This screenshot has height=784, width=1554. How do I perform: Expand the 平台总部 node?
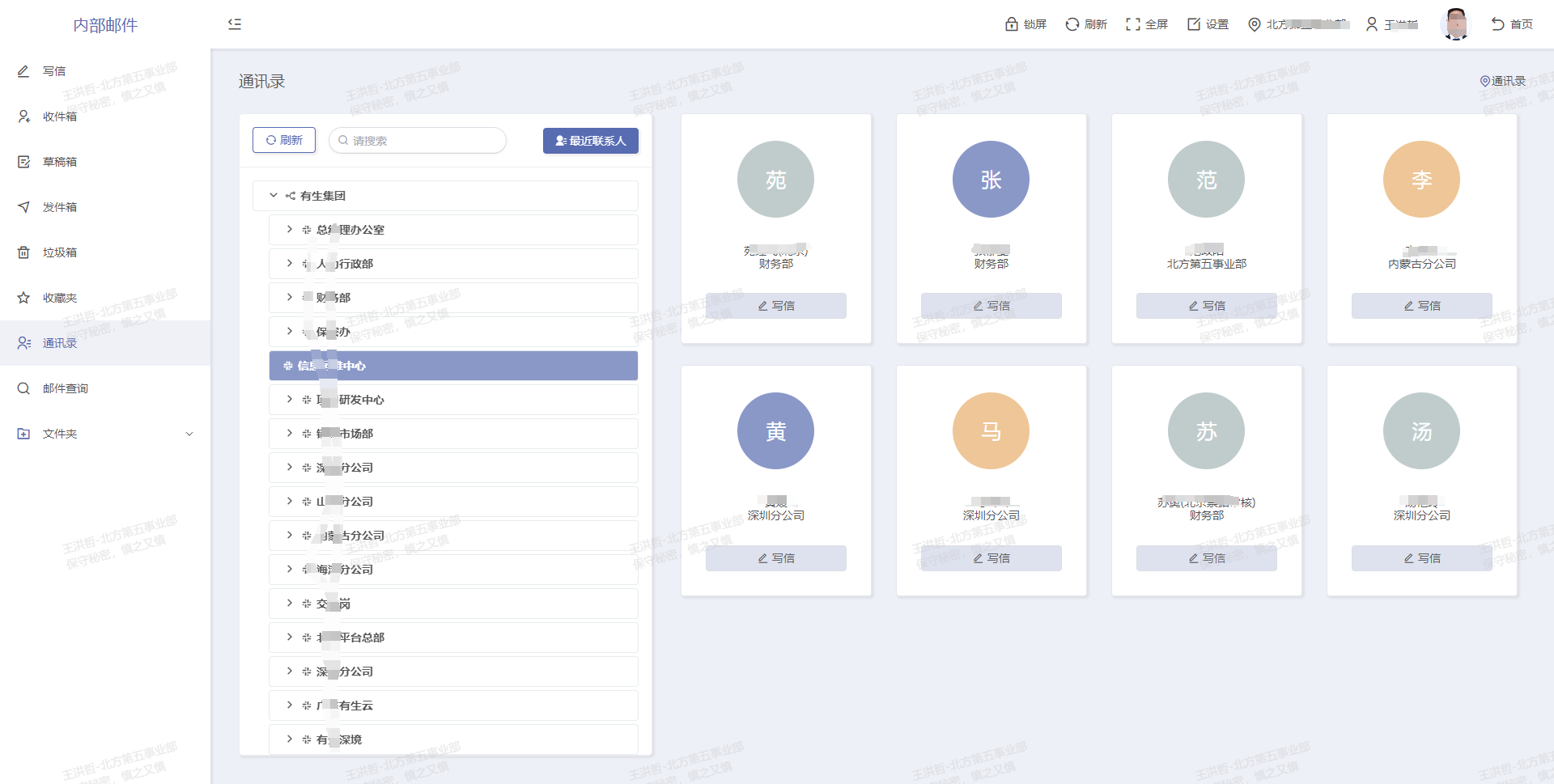coord(289,638)
